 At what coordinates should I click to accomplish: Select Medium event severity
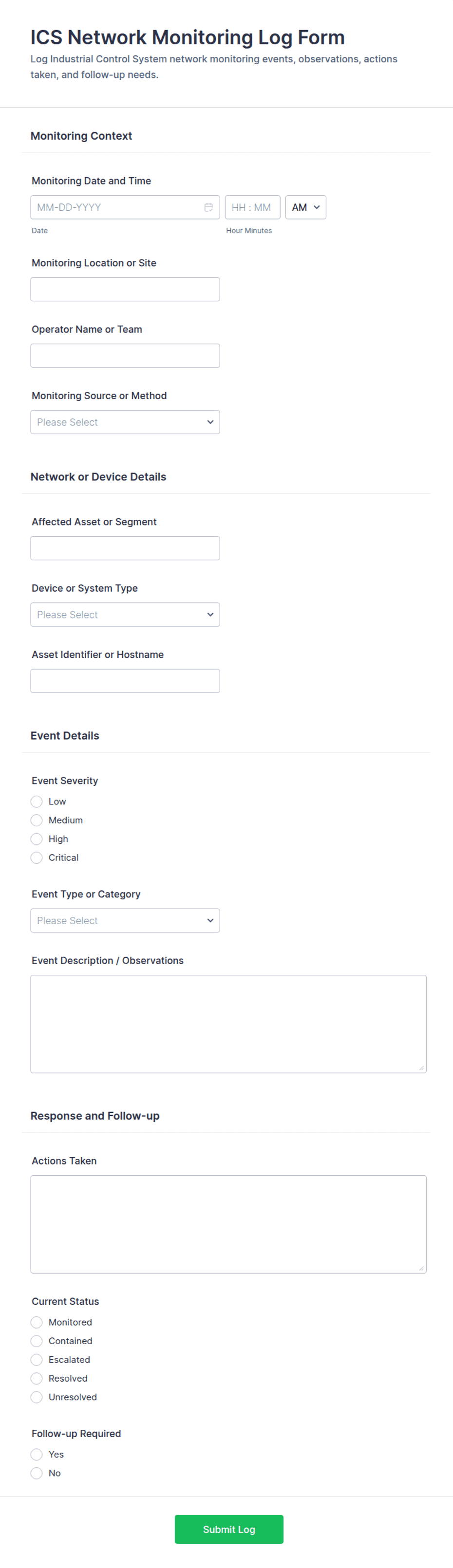[x=37, y=820]
